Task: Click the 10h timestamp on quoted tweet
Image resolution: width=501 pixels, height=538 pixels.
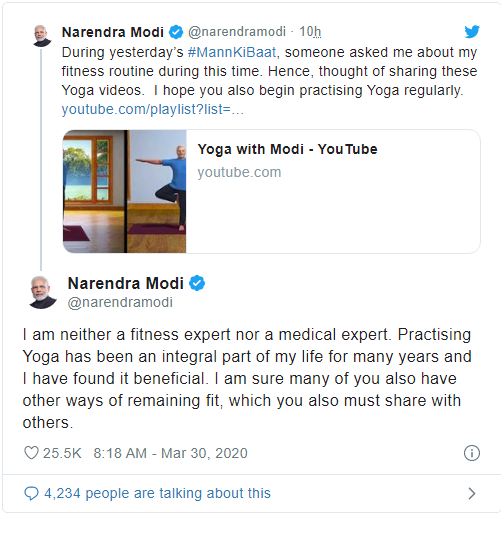Action: 310,32
